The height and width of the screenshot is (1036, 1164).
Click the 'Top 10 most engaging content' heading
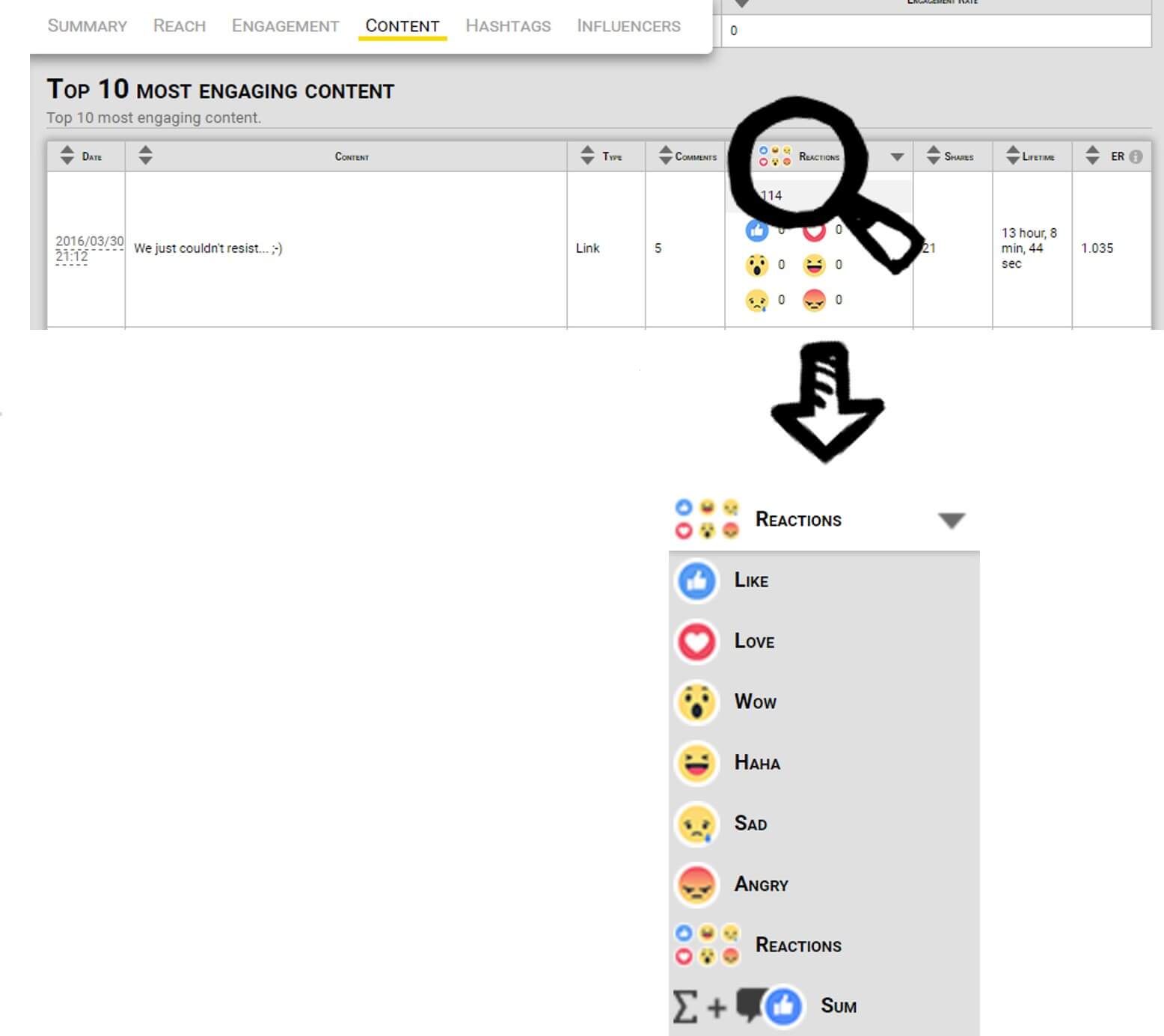pyautogui.click(x=221, y=90)
